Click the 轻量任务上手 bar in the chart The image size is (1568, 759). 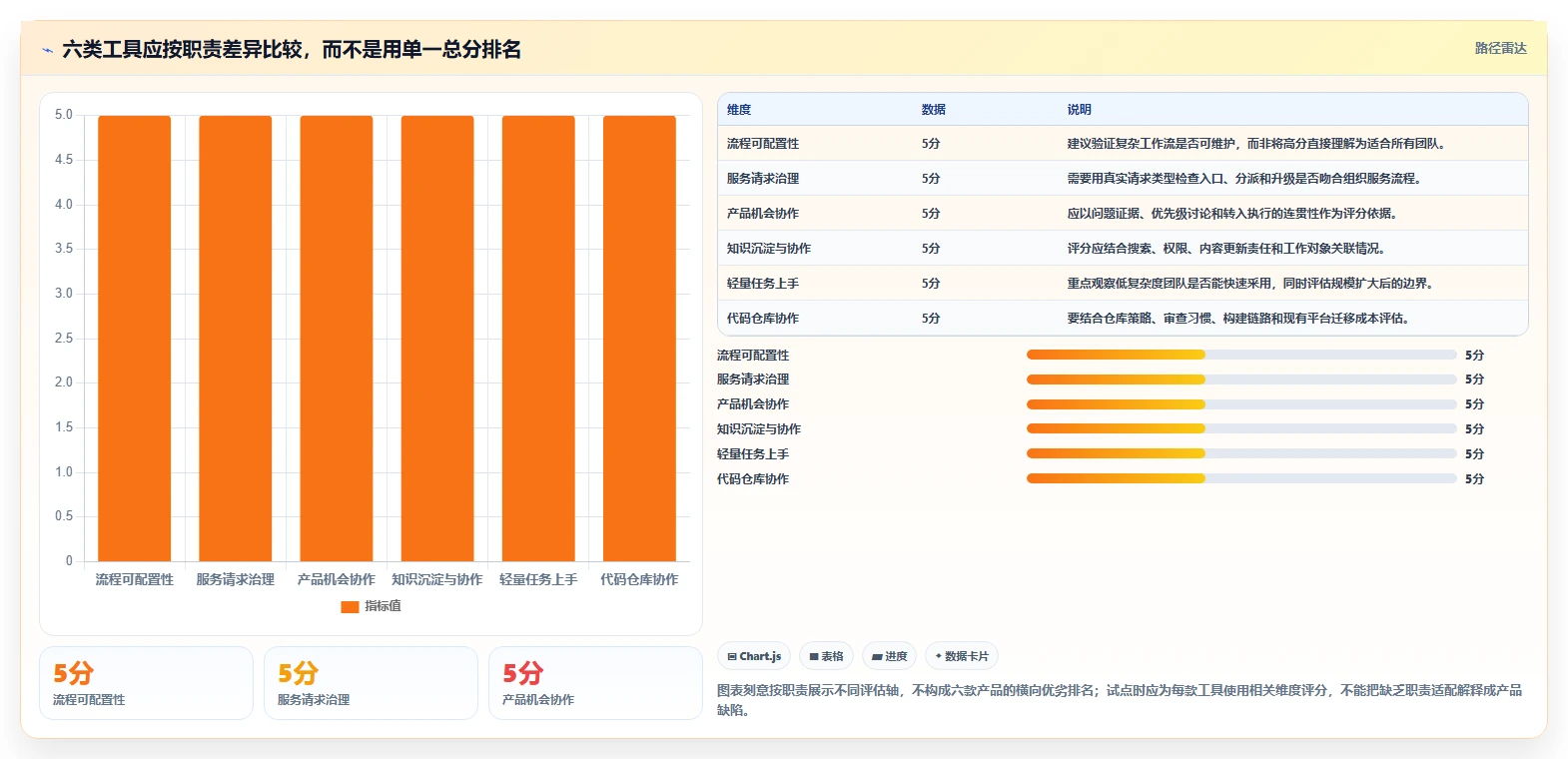(538, 339)
